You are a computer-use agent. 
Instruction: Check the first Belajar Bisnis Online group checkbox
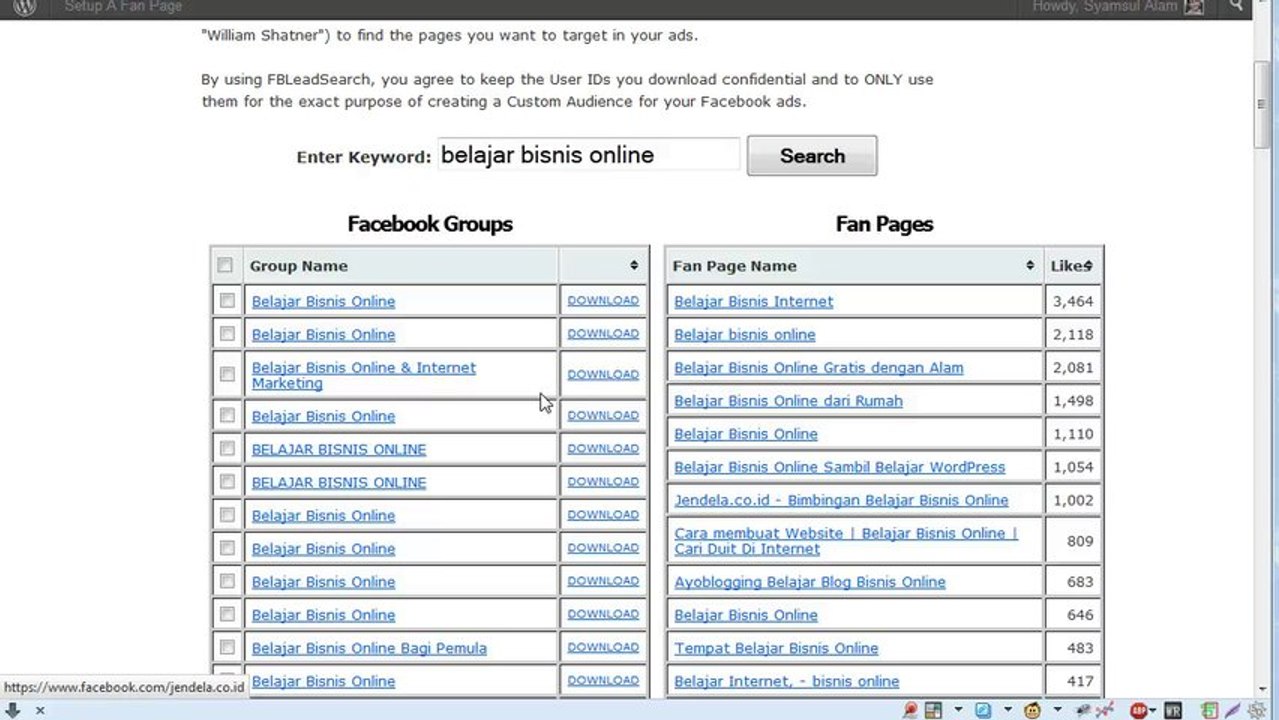pos(227,300)
